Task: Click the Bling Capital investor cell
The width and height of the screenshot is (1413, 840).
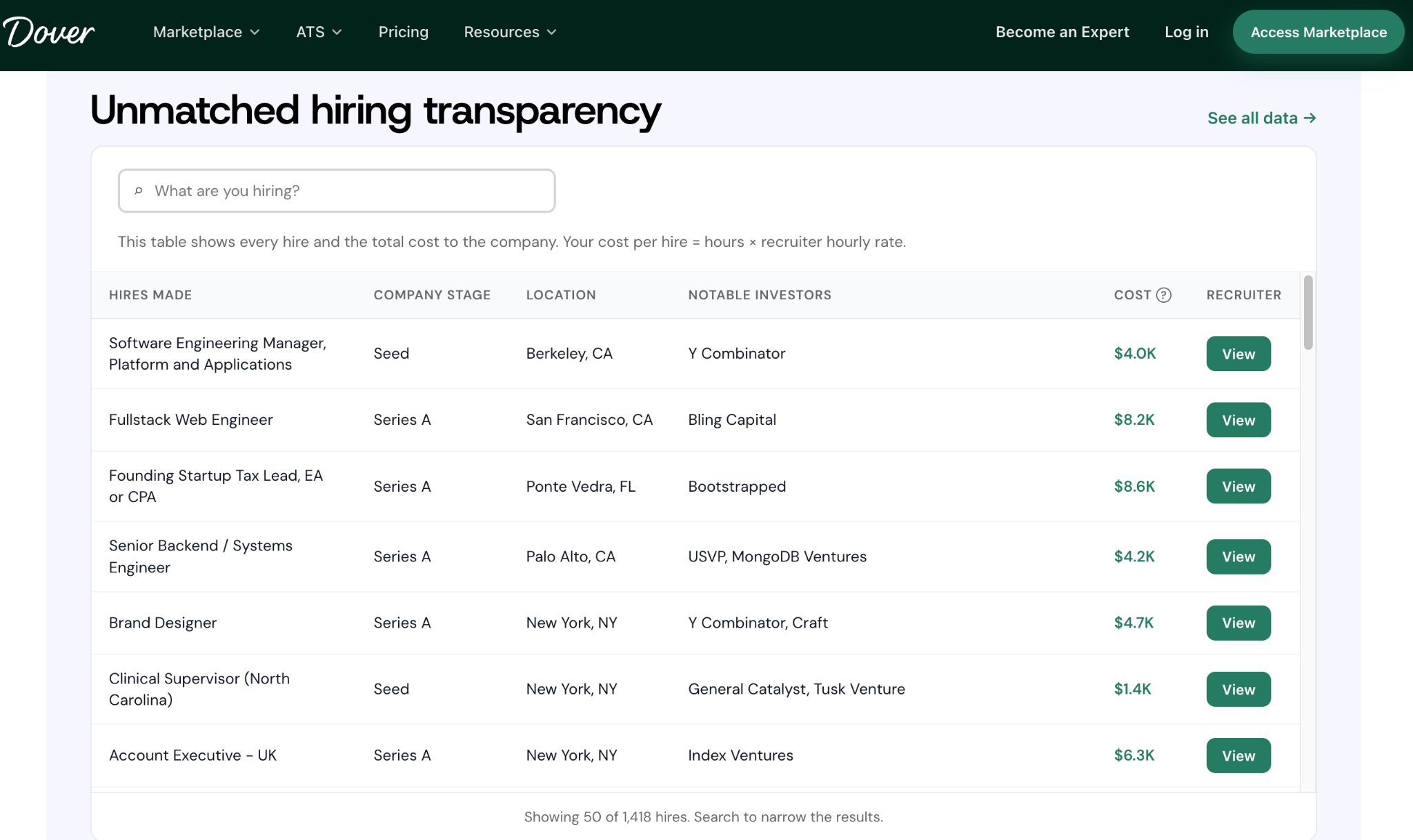Action: click(732, 420)
